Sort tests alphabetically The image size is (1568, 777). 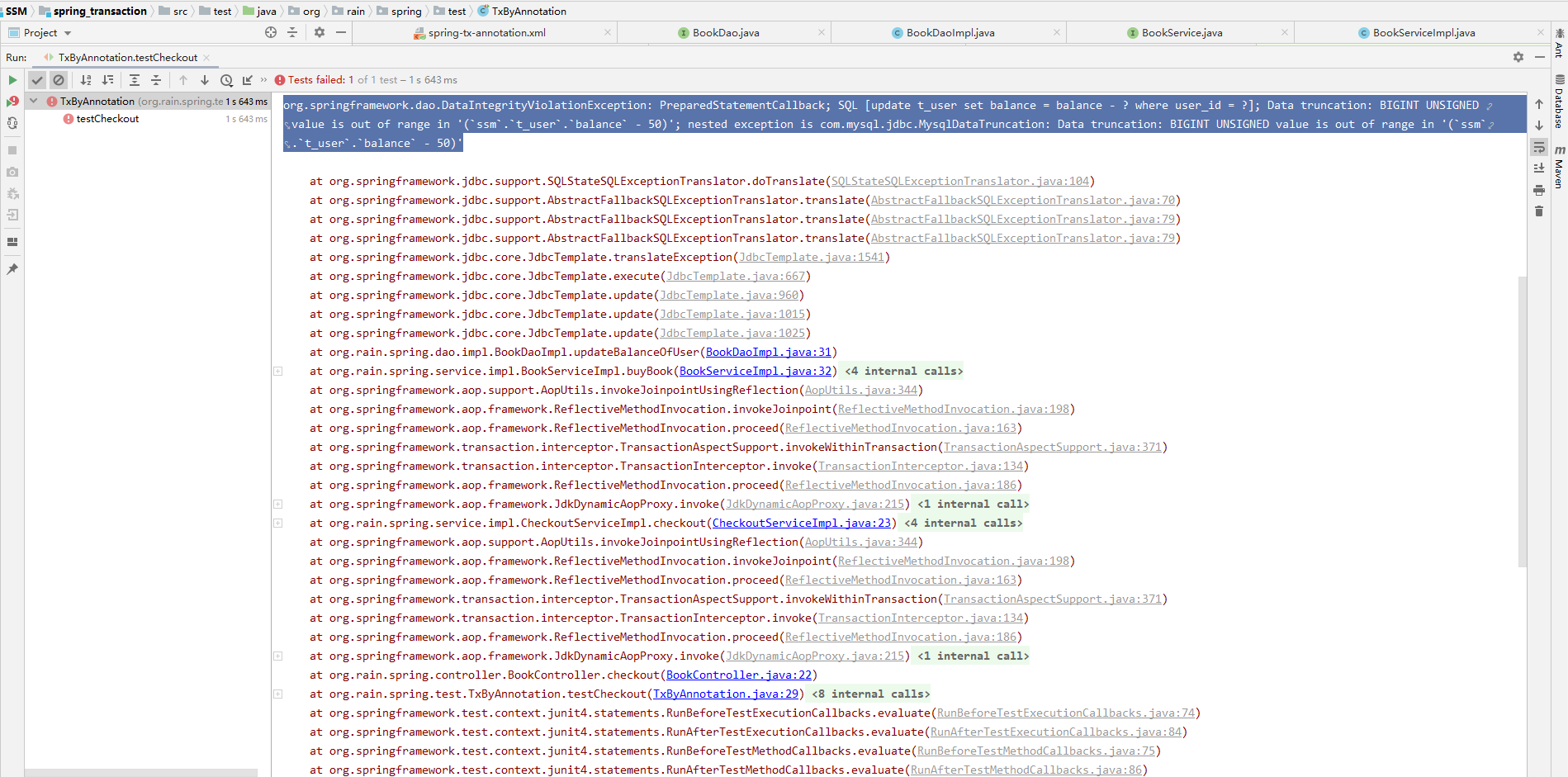[86, 80]
